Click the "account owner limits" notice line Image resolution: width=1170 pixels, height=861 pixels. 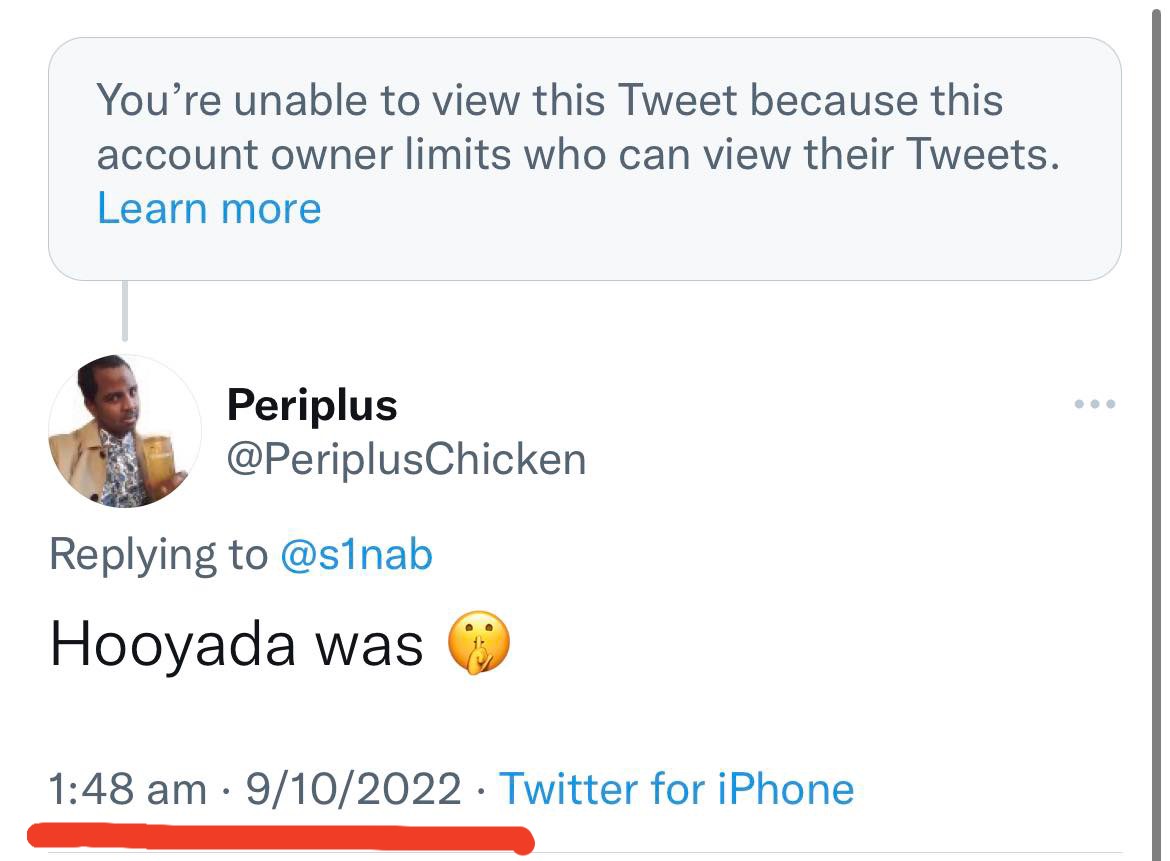tap(577, 154)
